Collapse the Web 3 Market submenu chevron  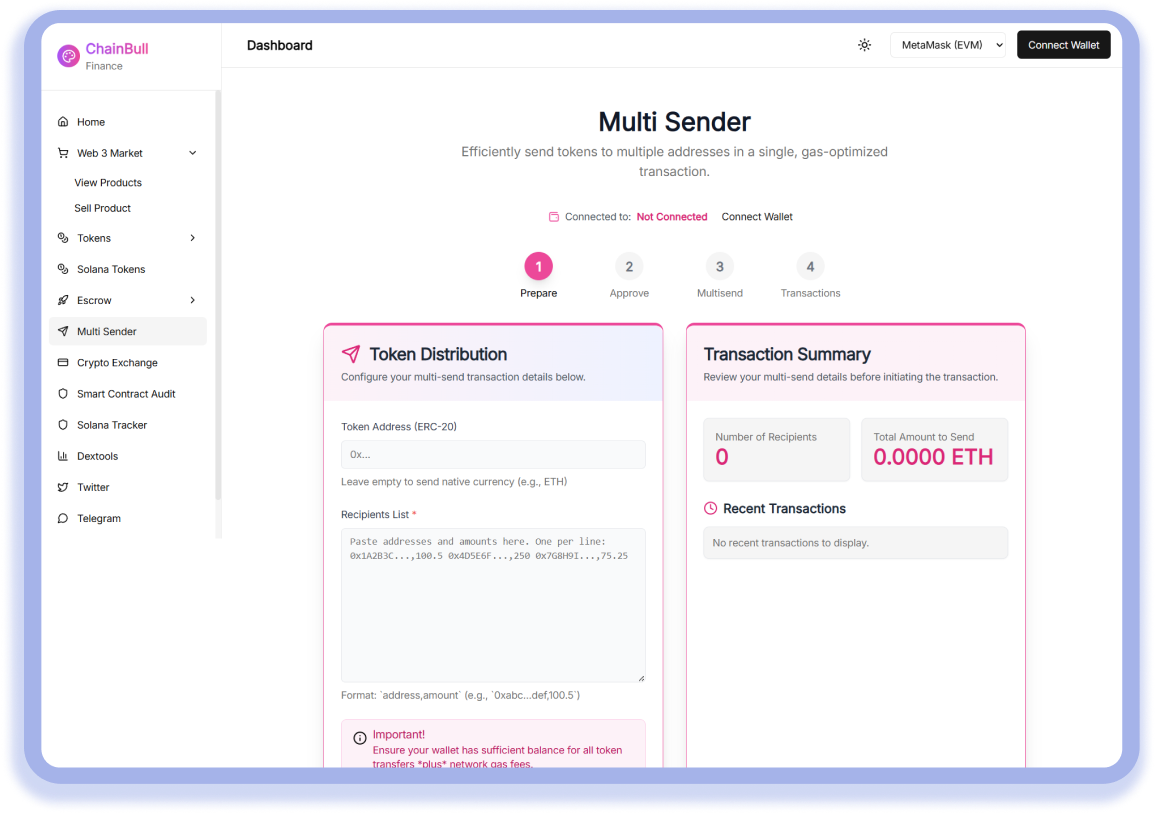point(193,153)
